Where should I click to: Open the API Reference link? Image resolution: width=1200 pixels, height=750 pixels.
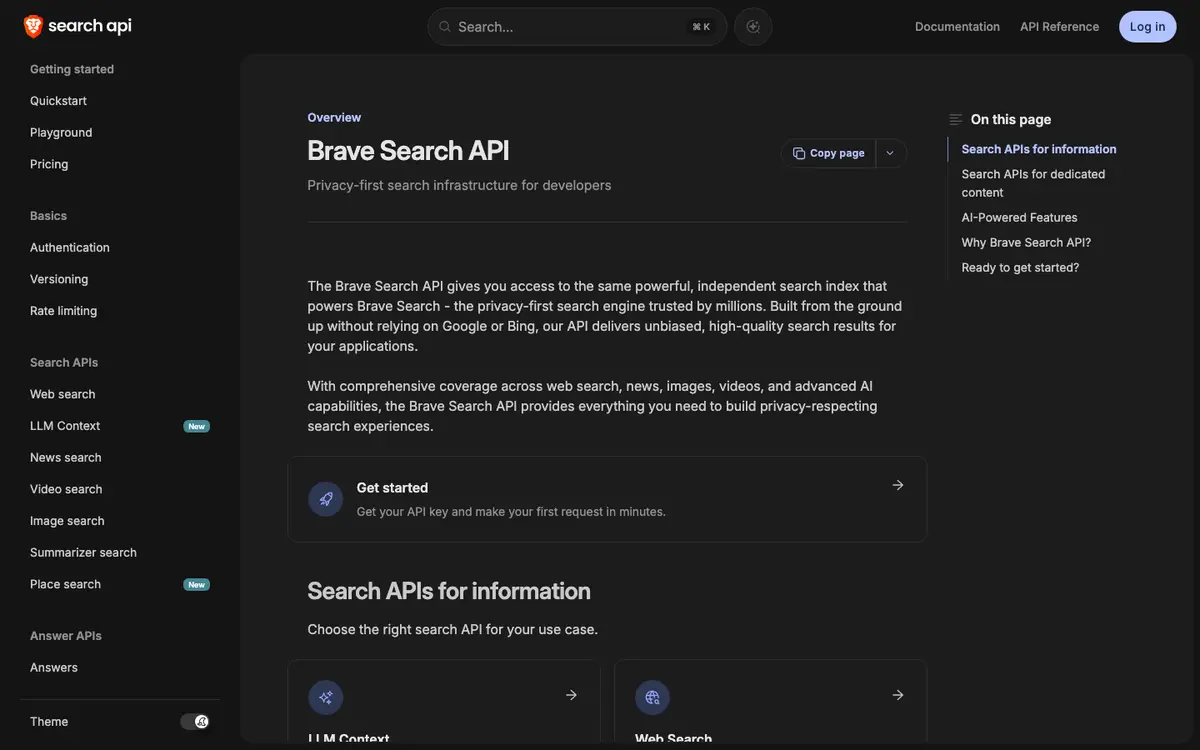1059,27
